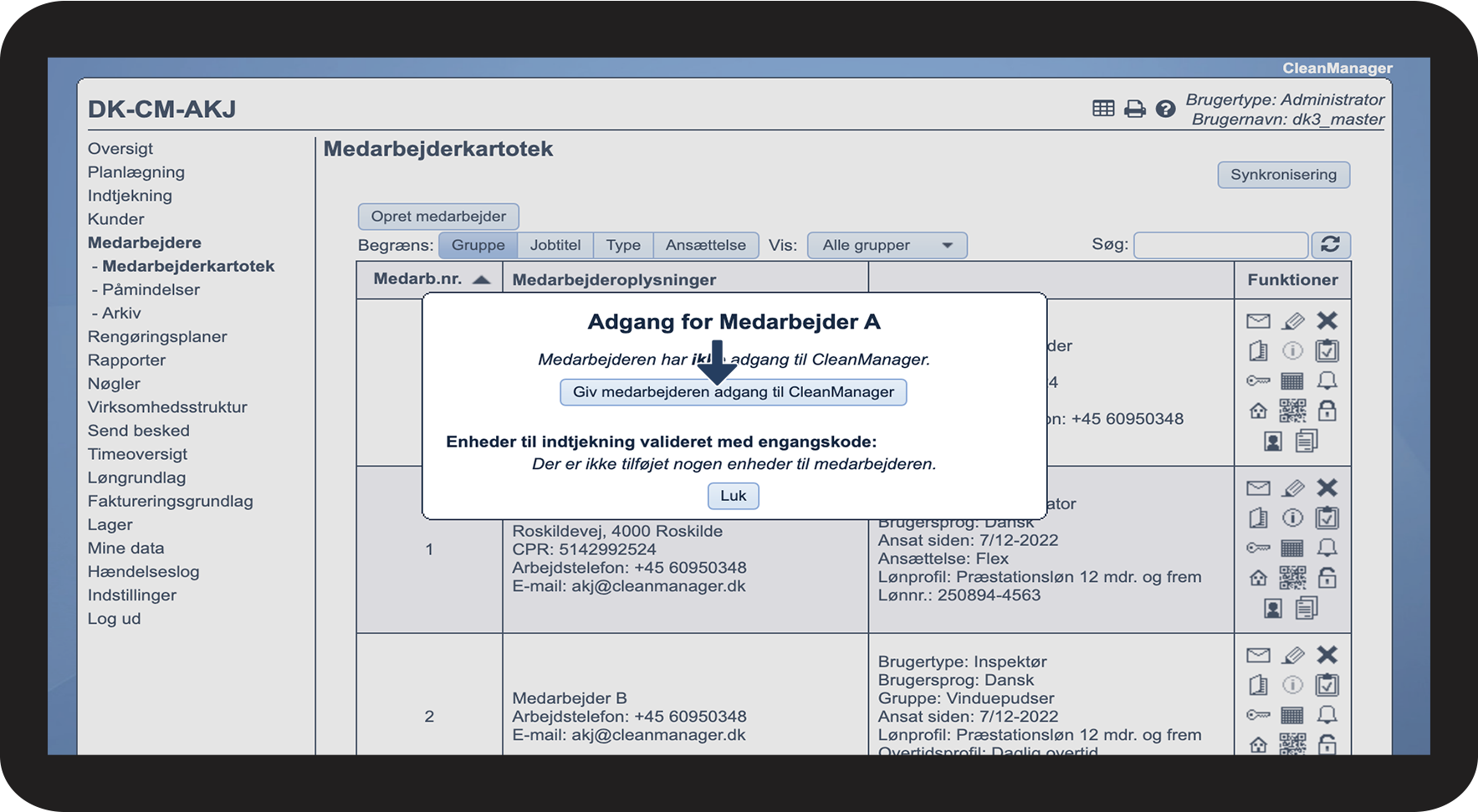Open Timeoversigt in the sidebar
1478x812 pixels.
138,453
